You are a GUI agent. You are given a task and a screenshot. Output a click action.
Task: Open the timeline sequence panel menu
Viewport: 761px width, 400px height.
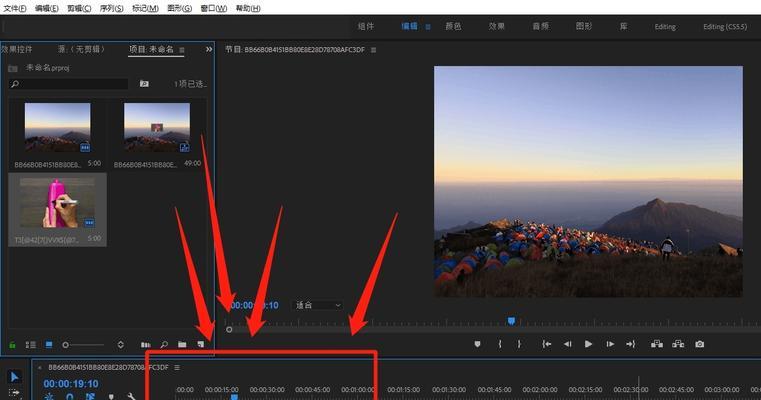point(177,368)
